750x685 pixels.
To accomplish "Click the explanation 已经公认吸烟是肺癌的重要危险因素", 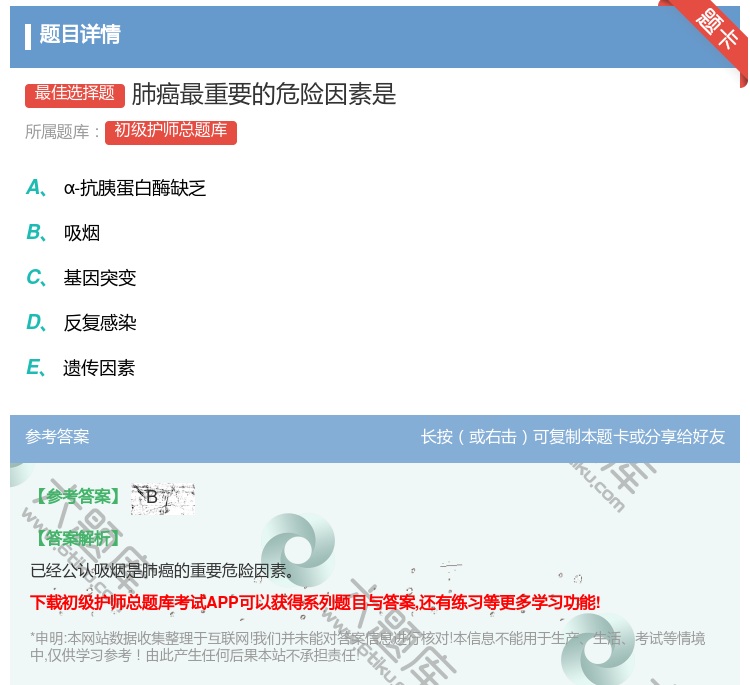I will click(x=162, y=571).
